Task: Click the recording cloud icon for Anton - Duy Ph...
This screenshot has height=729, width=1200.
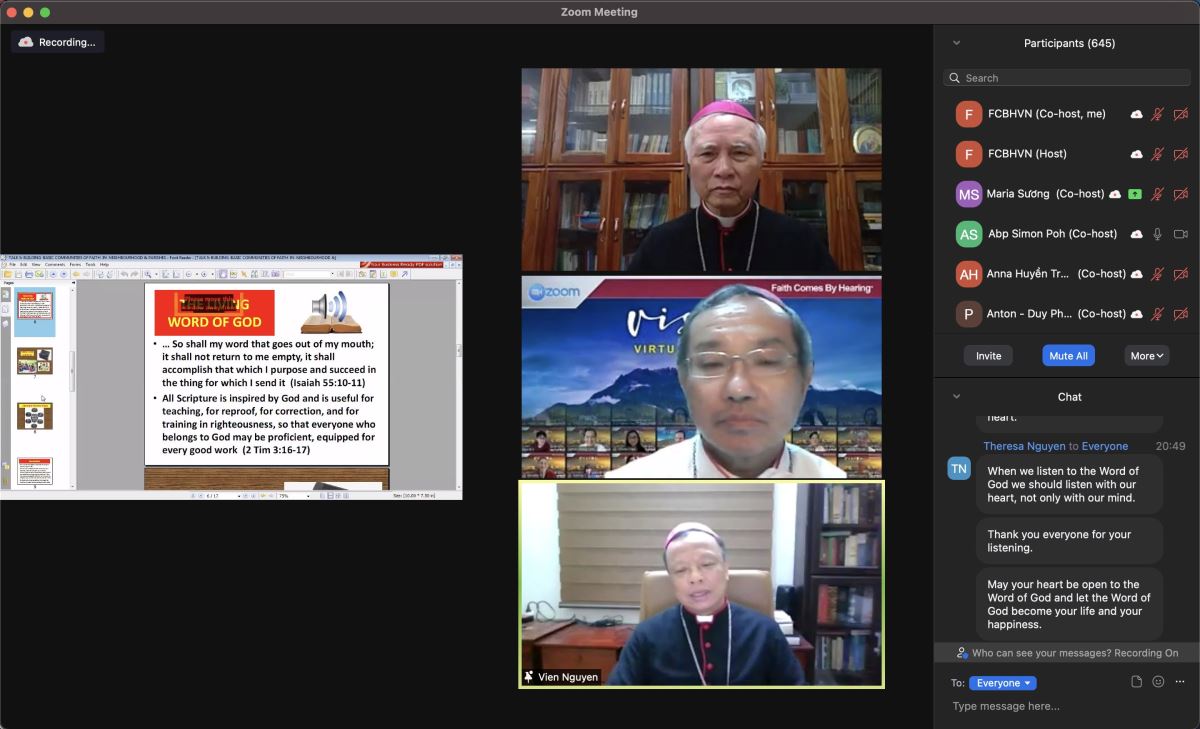Action: tap(1137, 314)
